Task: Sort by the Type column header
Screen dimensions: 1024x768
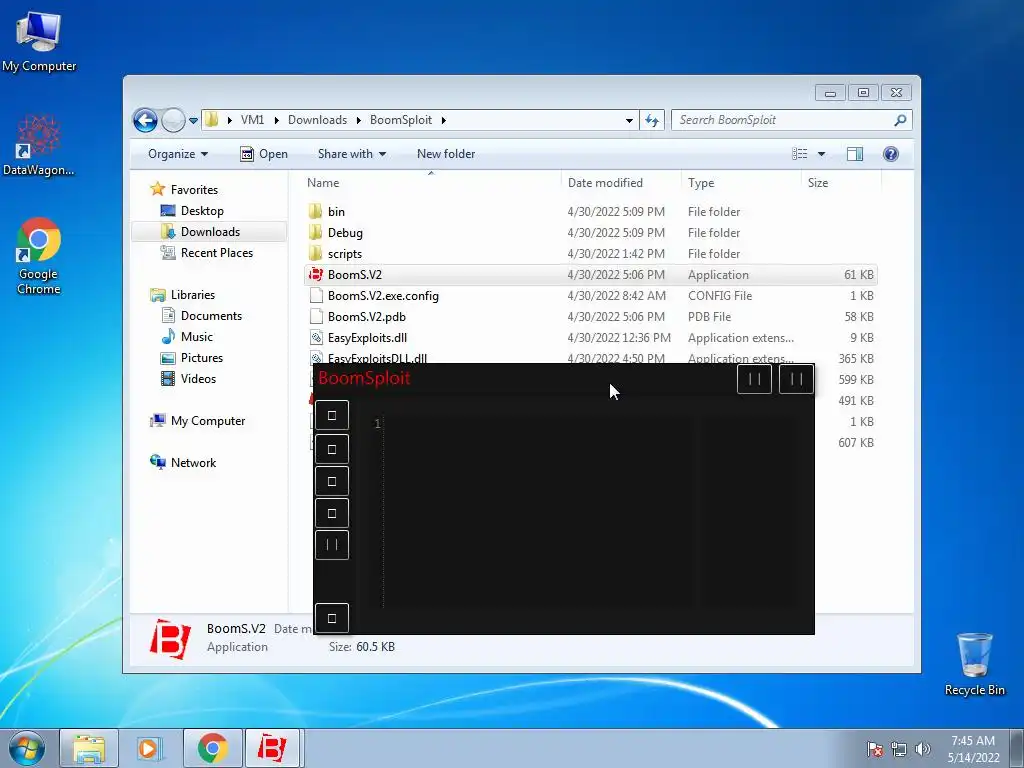Action: (x=741, y=183)
